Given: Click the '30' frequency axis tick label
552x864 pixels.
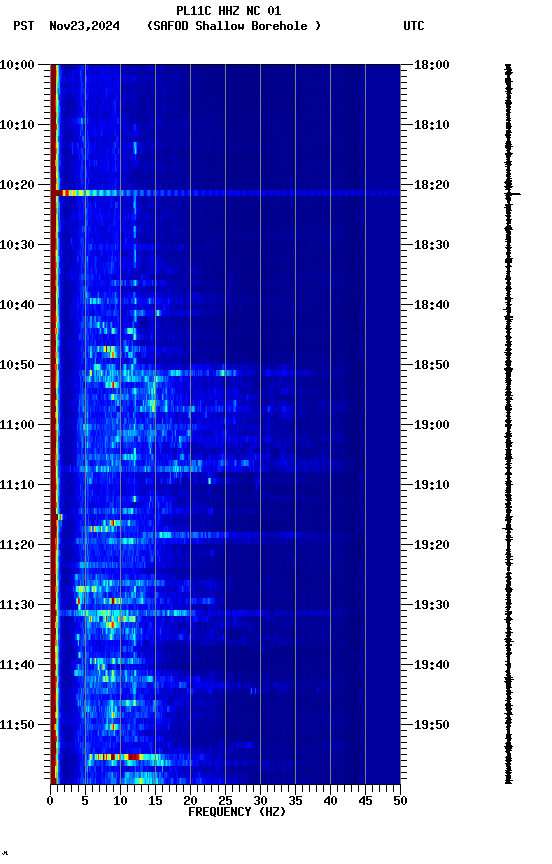Looking at the screenshot, I should [260, 801].
